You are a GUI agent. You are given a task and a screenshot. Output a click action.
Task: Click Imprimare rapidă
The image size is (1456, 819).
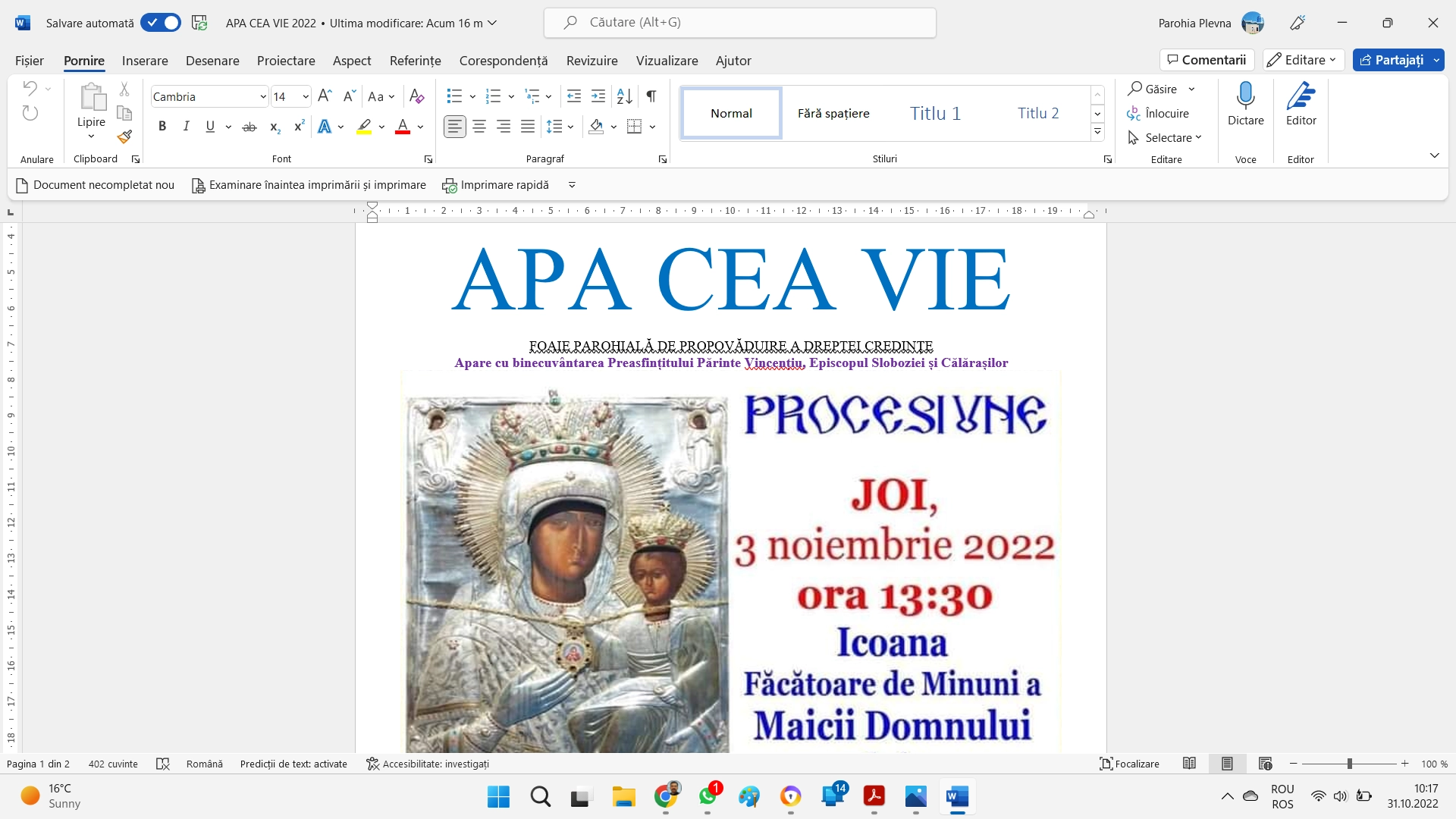click(x=496, y=185)
